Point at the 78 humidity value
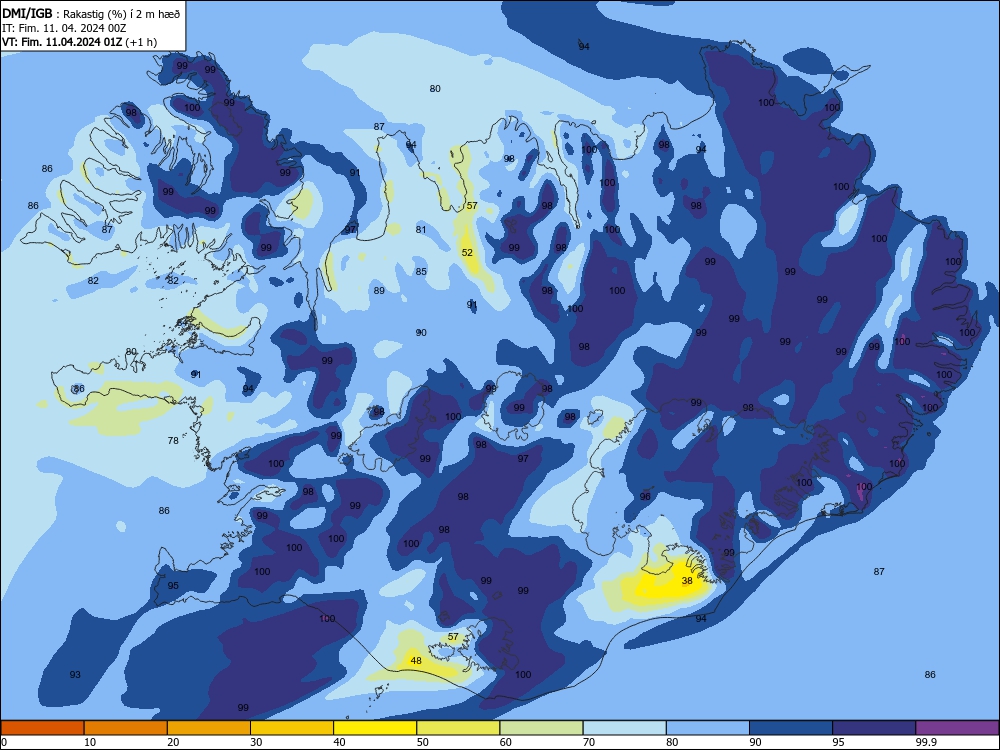The image size is (1000, 750). tap(173, 440)
